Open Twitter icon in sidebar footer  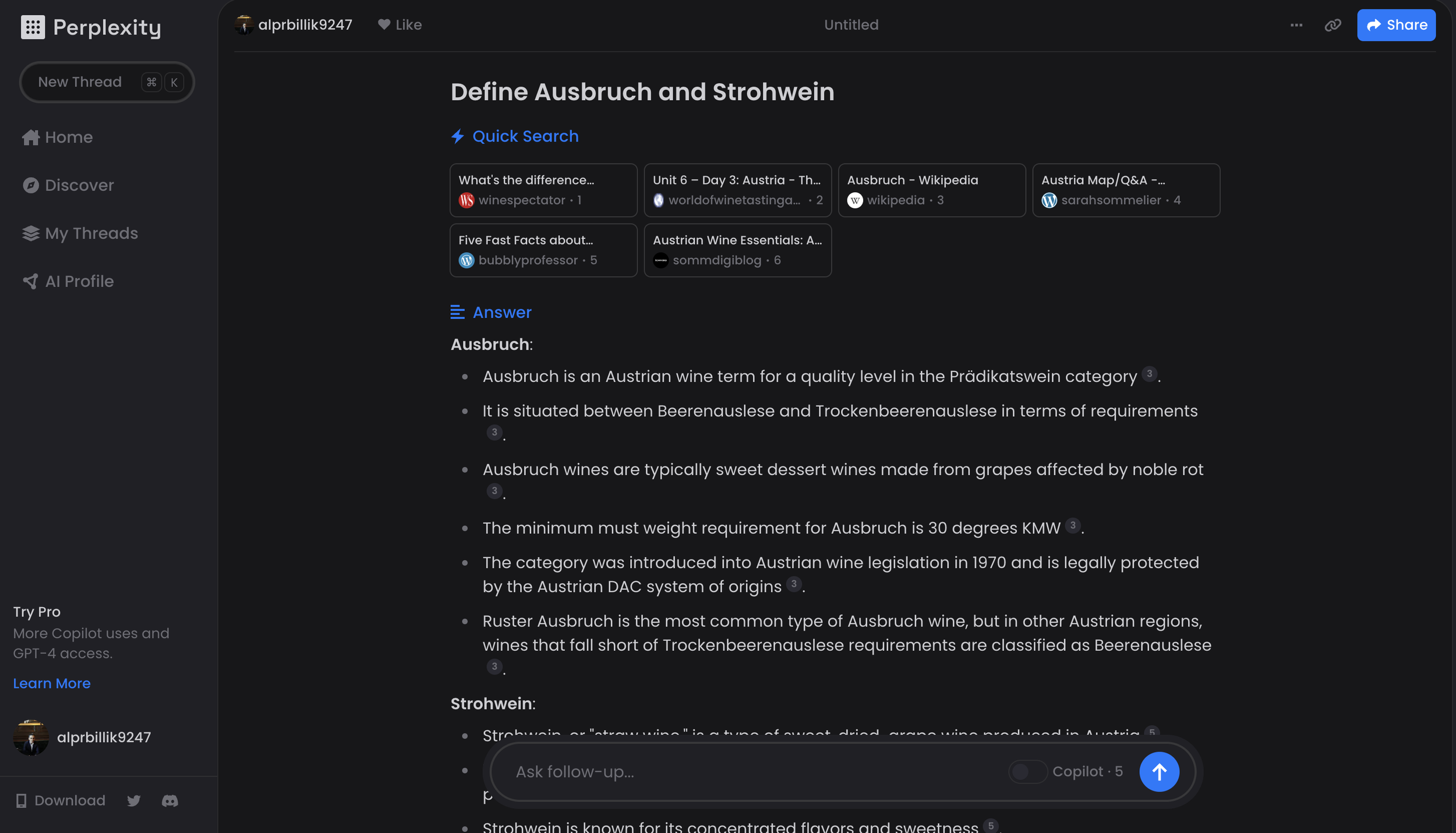[133, 800]
